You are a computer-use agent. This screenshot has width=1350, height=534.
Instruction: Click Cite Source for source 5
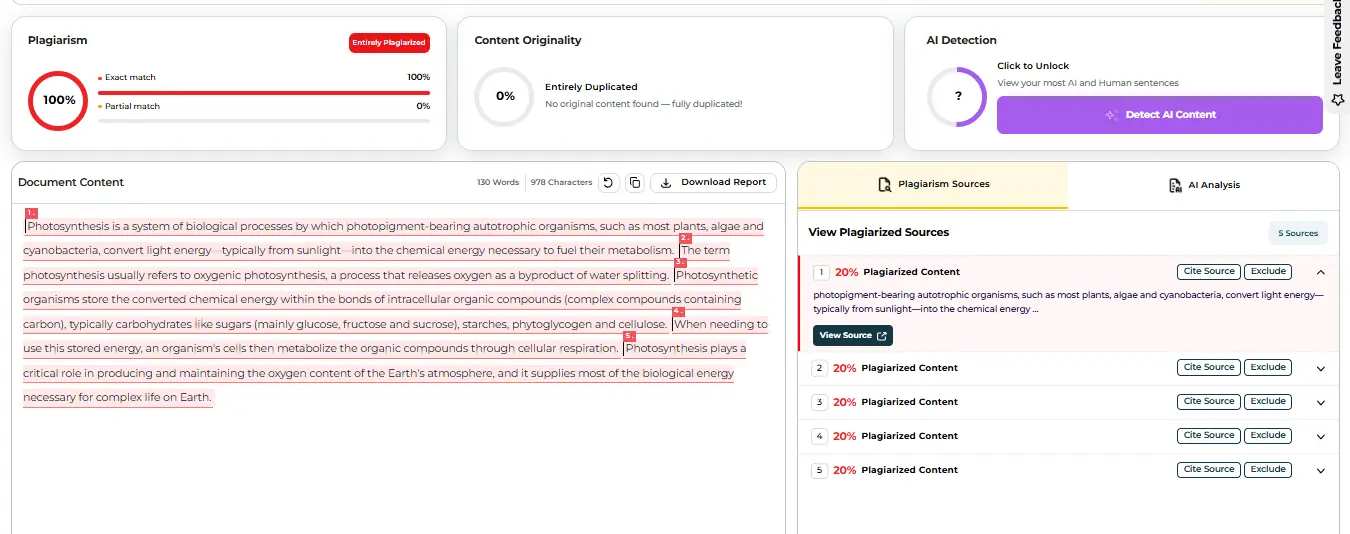pyautogui.click(x=1209, y=470)
